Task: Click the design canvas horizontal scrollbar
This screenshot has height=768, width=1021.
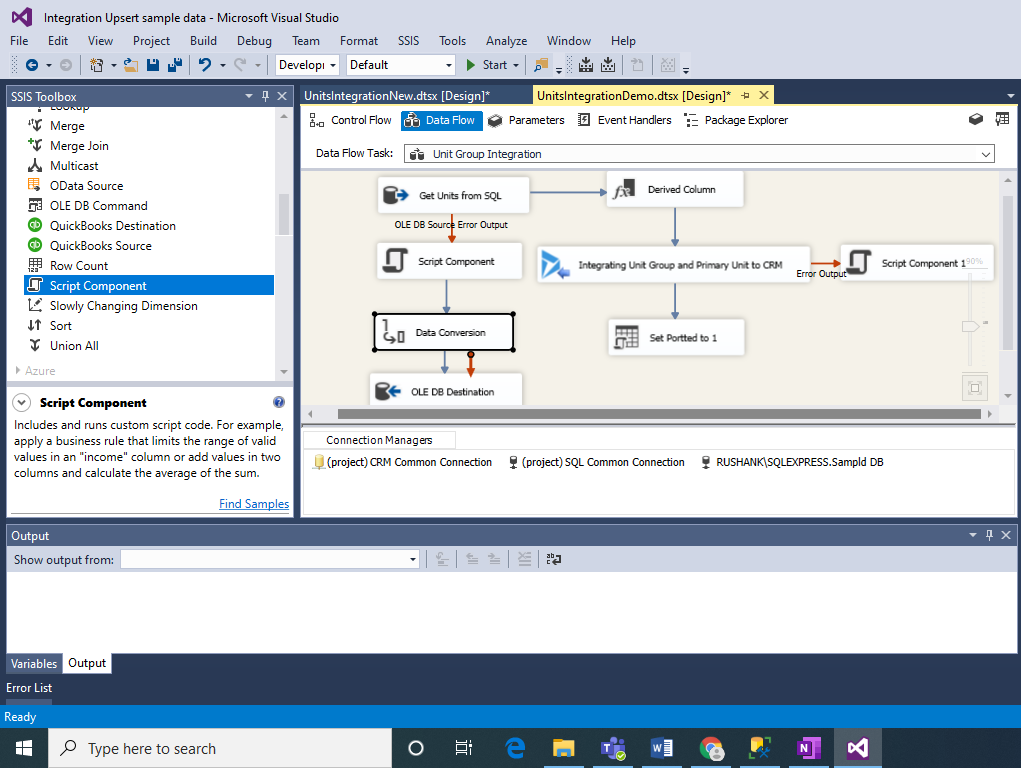Action: tap(659, 414)
